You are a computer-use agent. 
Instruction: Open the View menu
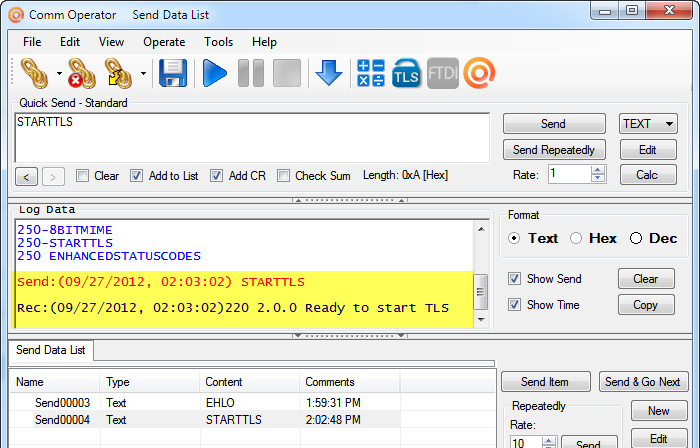click(x=111, y=42)
